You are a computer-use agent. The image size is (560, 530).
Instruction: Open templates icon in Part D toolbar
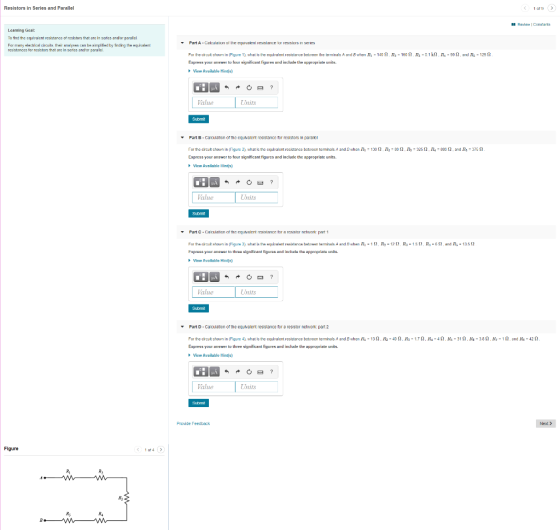pyautogui.click(x=201, y=372)
